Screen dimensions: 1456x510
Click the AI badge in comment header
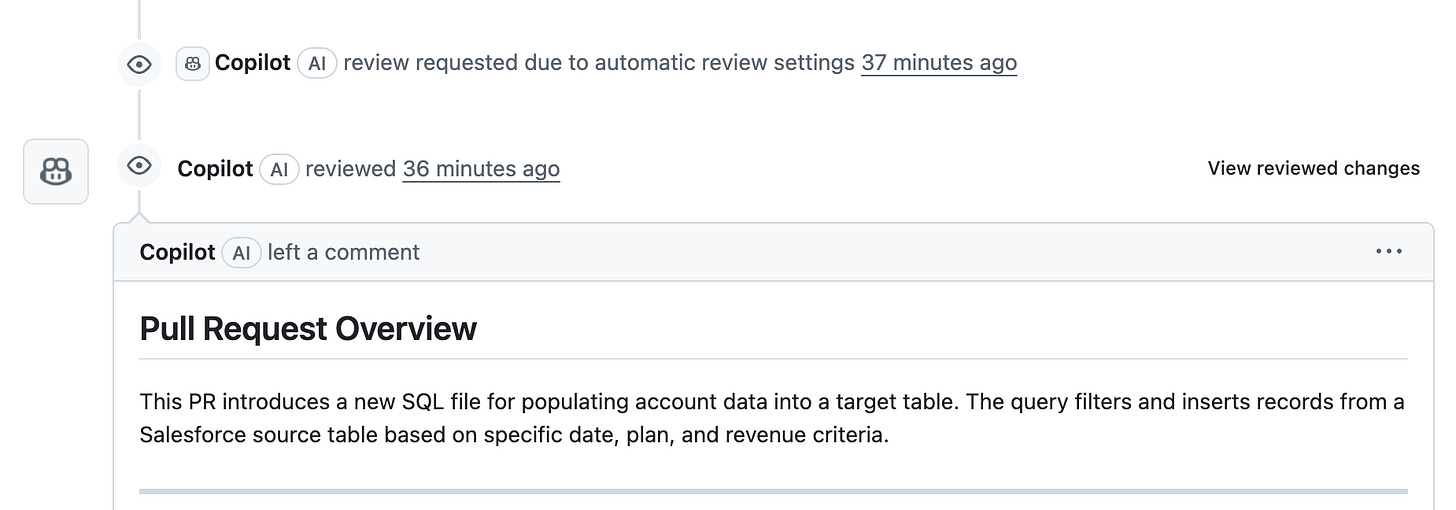click(x=241, y=253)
